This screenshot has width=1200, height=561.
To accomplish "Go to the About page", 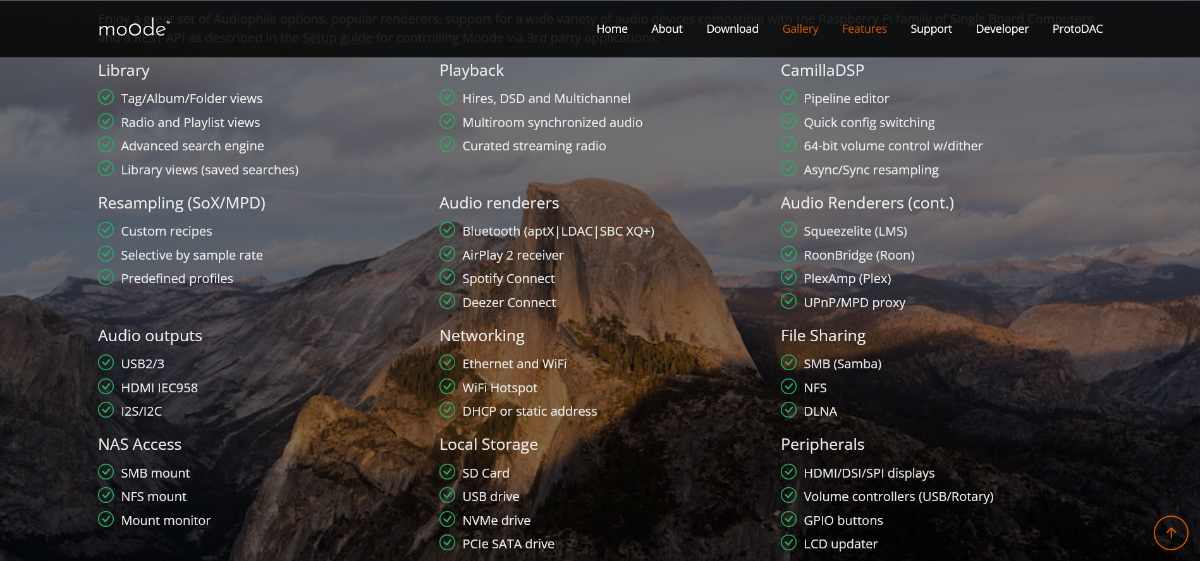I will click(x=667, y=29).
